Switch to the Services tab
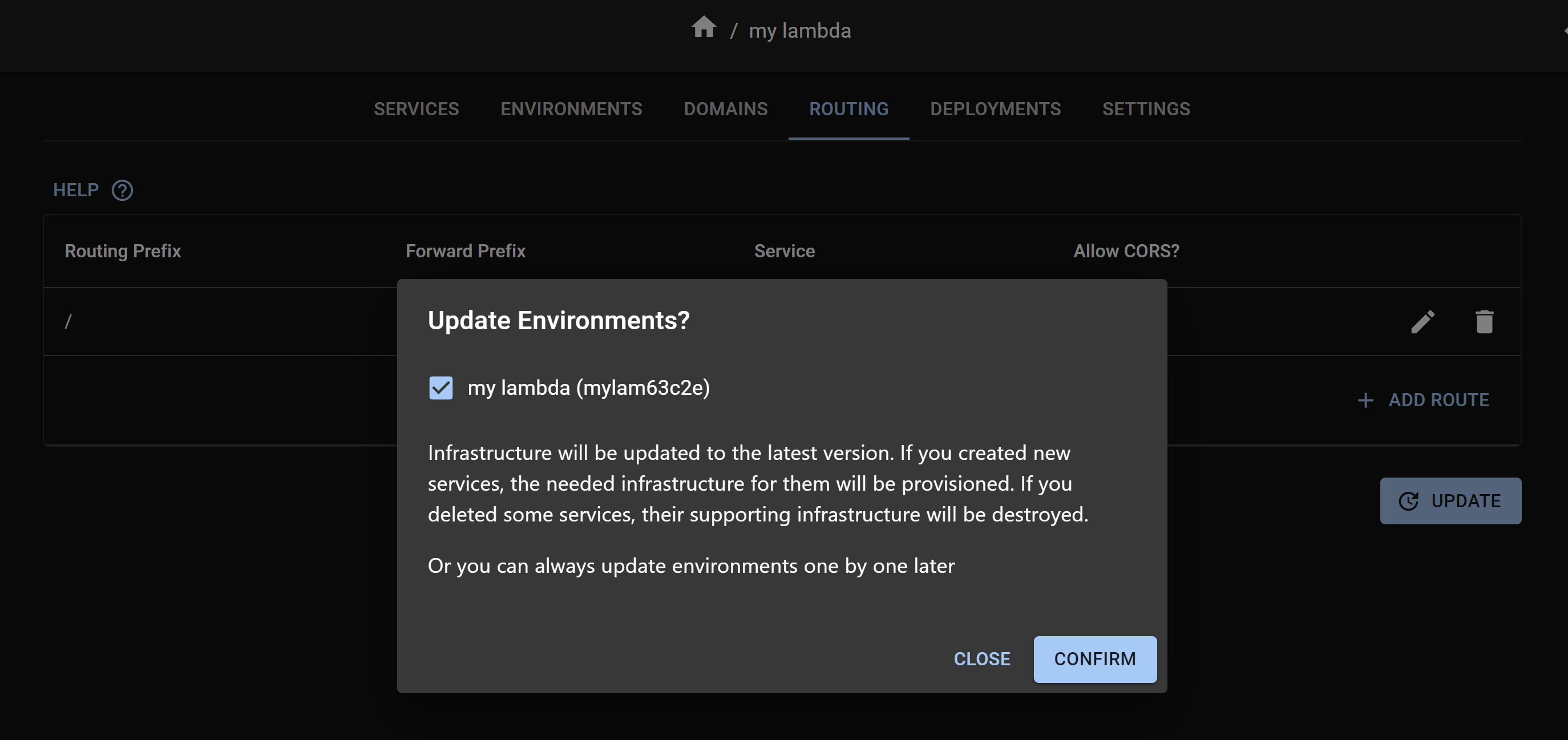Screen dimensions: 1568x740 [x=417, y=109]
